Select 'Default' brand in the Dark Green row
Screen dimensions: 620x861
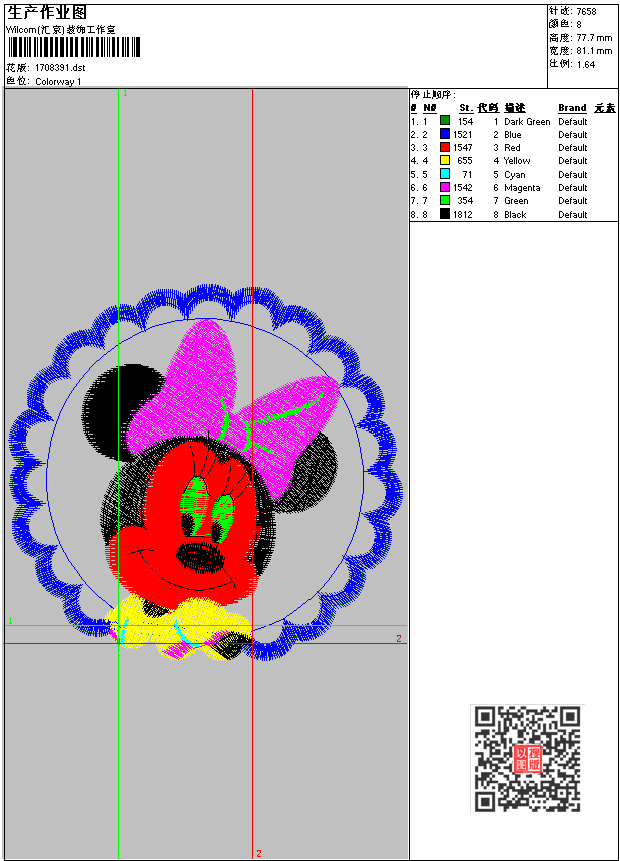coord(573,121)
